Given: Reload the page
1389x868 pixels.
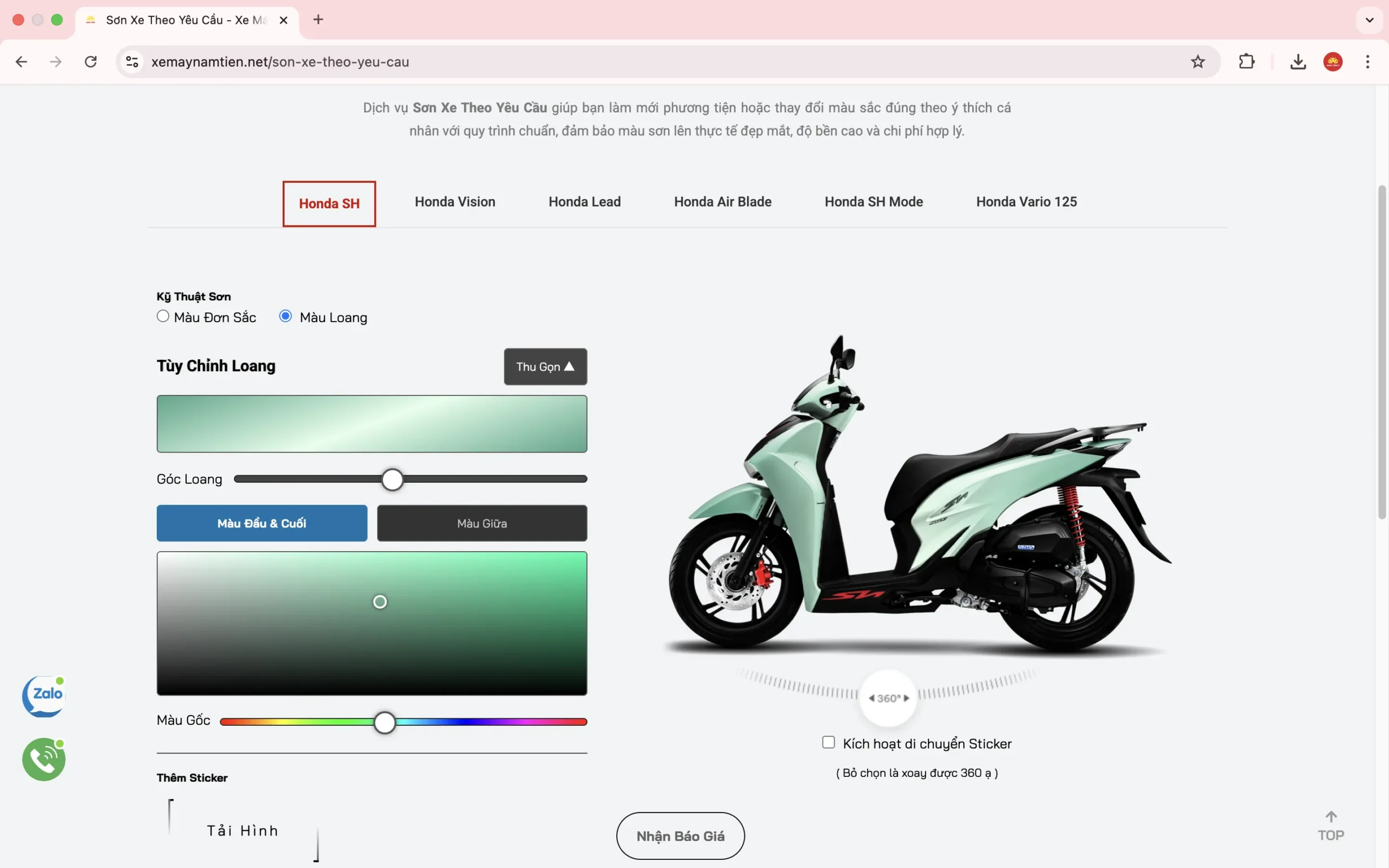Looking at the screenshot, I should (91, 61).
